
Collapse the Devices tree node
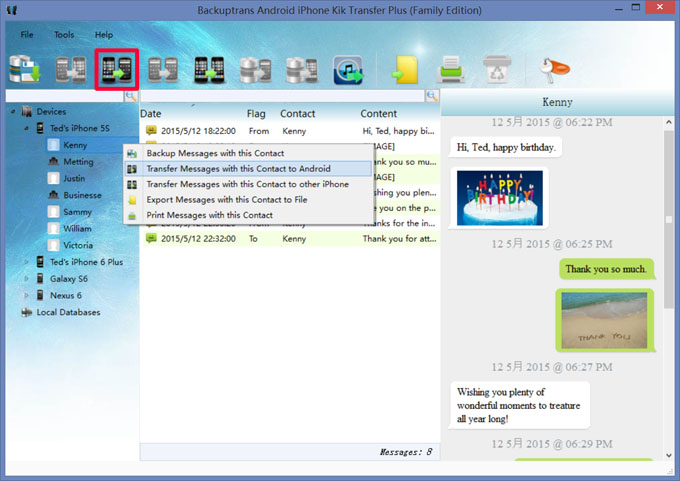coord(13,111)
